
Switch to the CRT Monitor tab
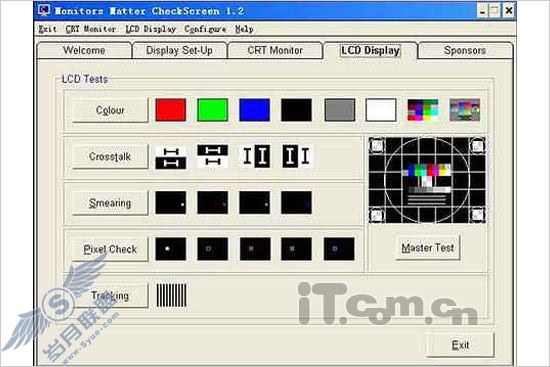coord(275,50)
